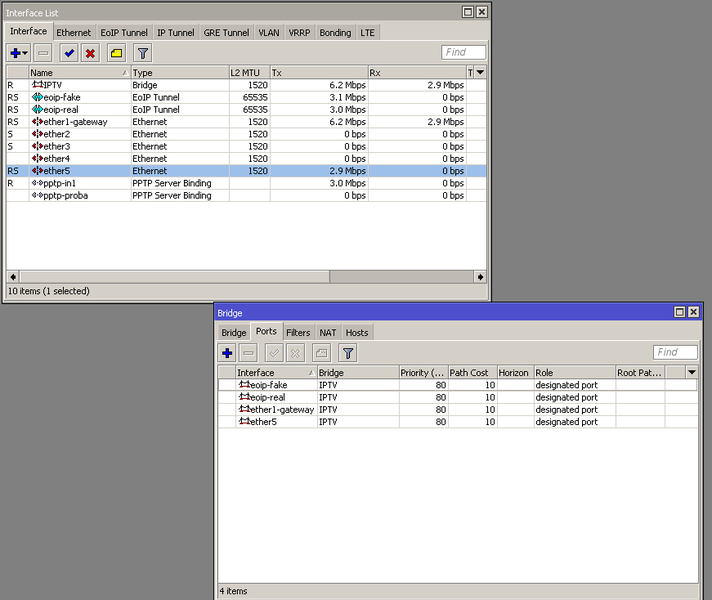Click the enable checkmark in Interface List toolbar

(69, 53)
